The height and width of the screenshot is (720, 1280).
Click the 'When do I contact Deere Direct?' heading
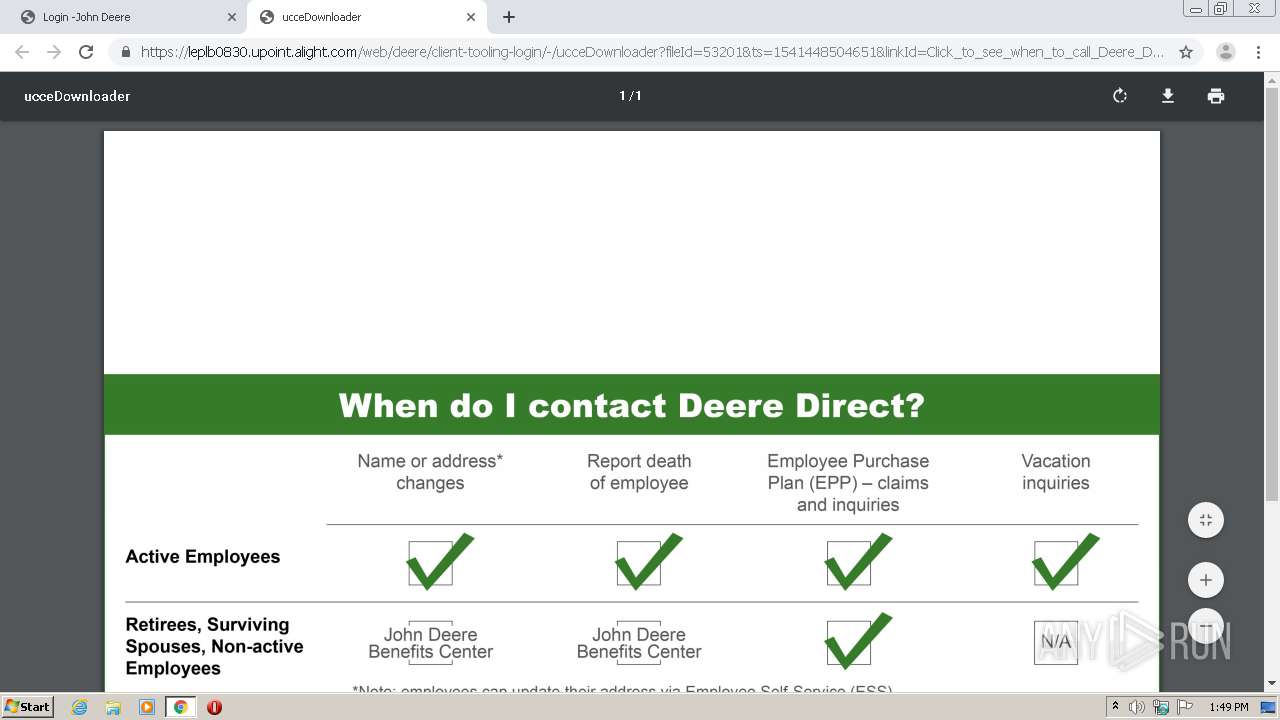click(631, 405)
